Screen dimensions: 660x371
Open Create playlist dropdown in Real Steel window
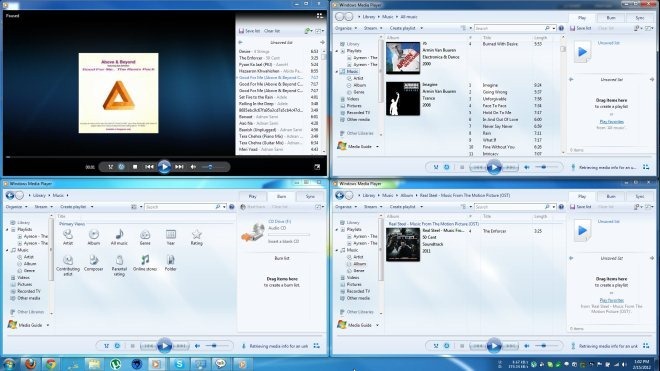[x=406, y=207]
